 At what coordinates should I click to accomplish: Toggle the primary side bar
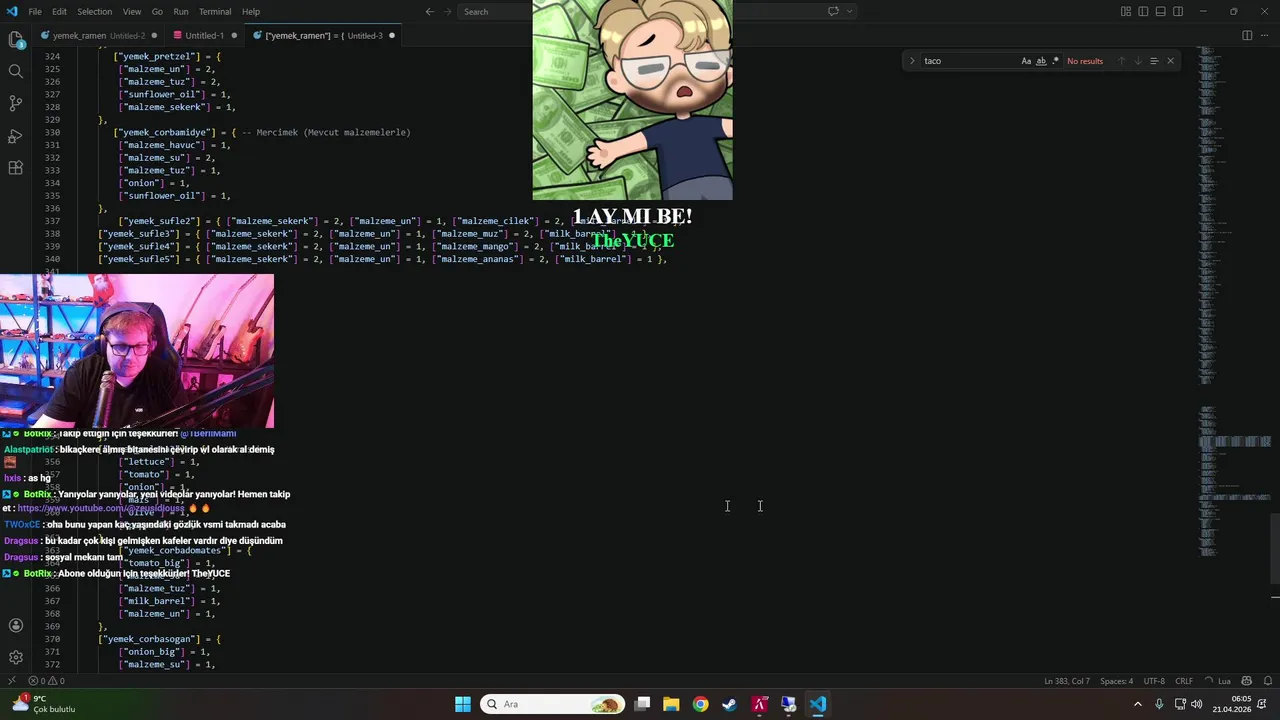coord(1143,11)
